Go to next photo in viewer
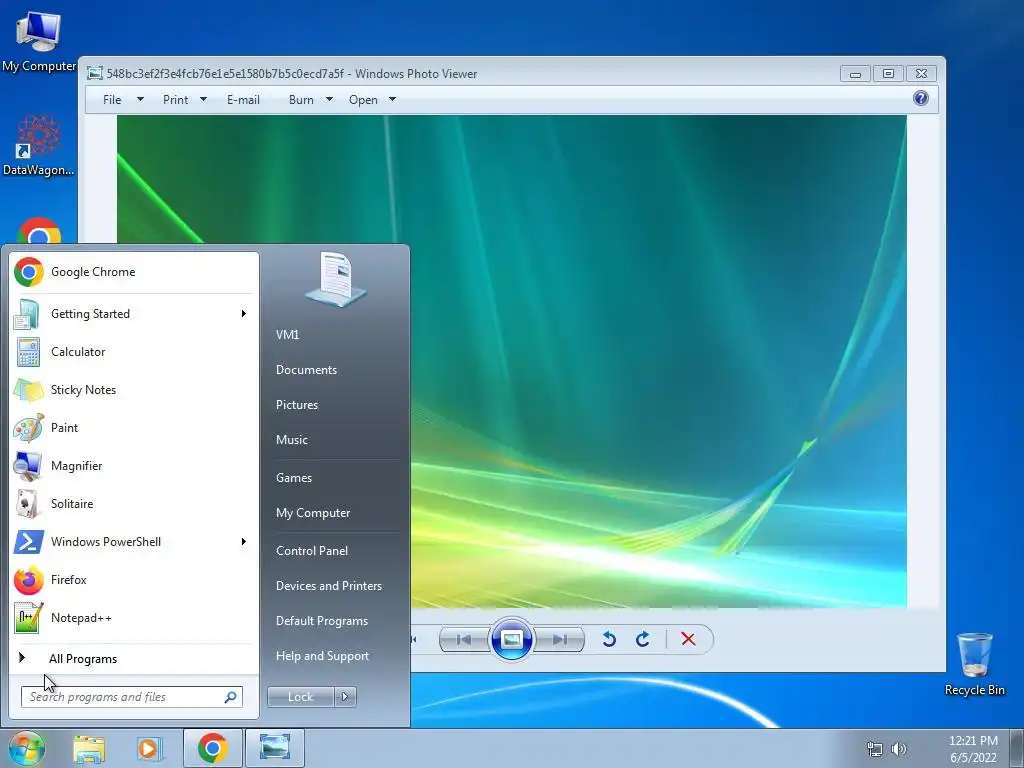Viewport: 1024px width, 768px height. [560, 639]
